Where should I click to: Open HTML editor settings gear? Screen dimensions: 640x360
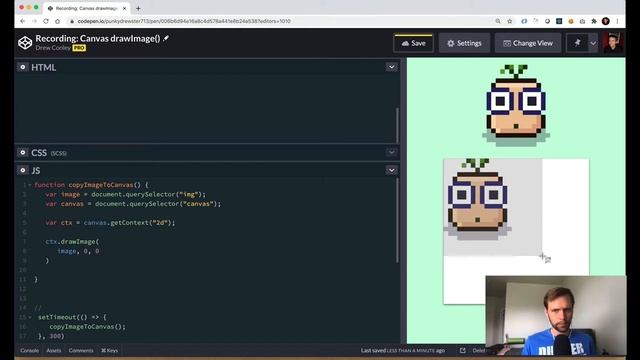click(x=23, y=67)
